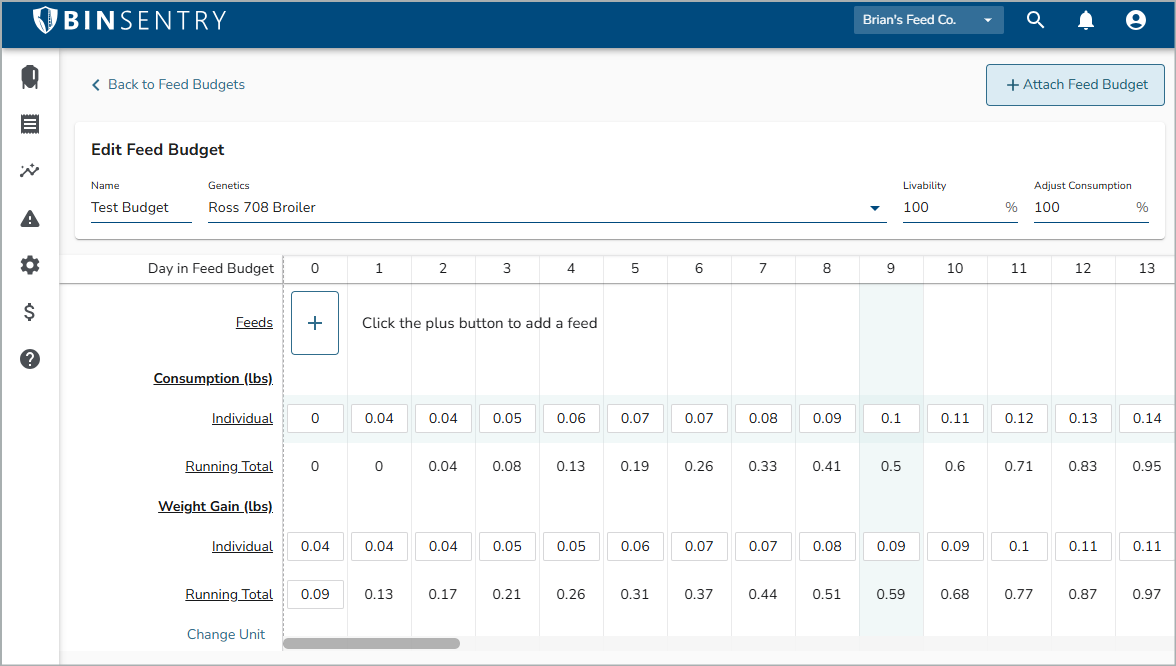Click the plus button to add a feed
1176x666 pixels.
[x=315, y=322]
